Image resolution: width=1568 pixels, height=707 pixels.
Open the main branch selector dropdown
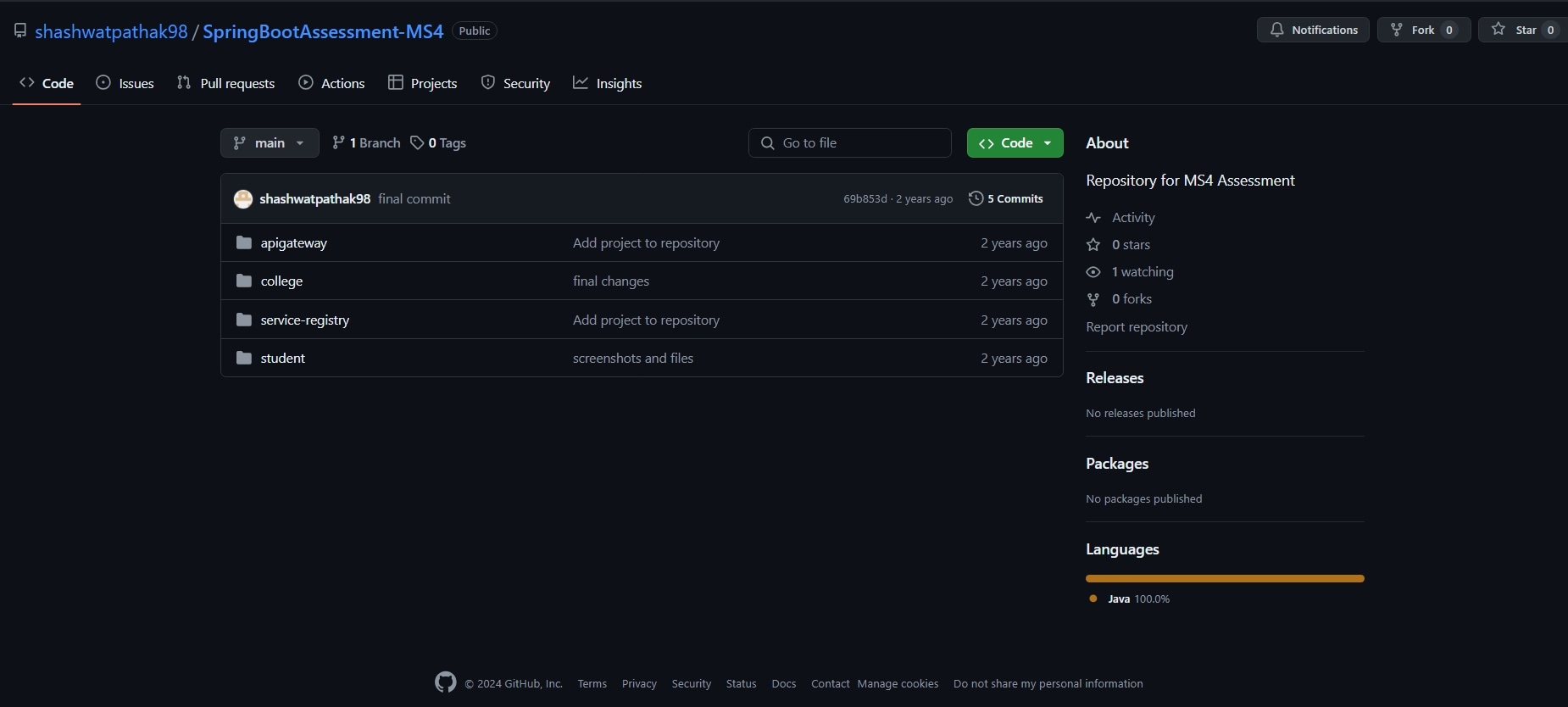tap(270, 142)
